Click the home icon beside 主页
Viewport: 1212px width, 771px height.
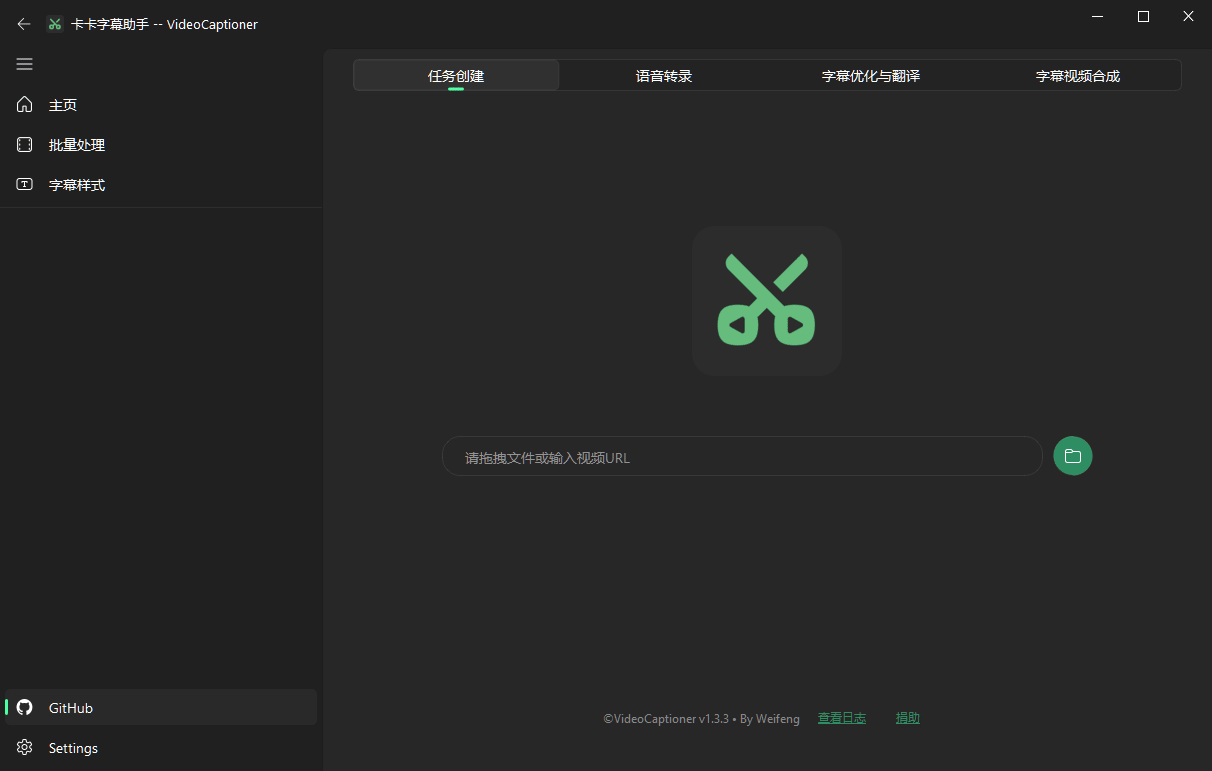click(x=25, y=105)
